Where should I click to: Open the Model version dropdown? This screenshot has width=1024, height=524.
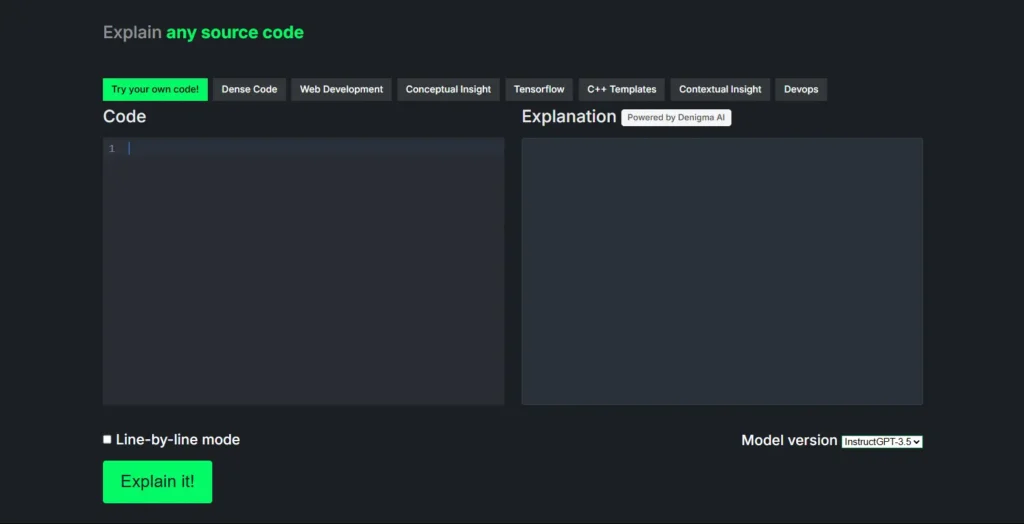[882, 442]
